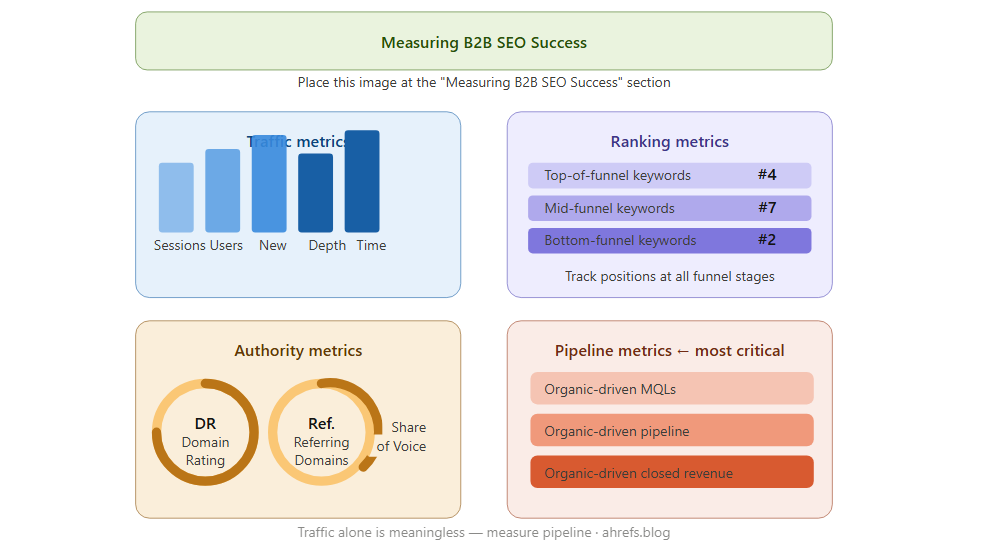The width and height of the screenshot is (995, 560).
Task: Click the Sessions label under the chart
Action: coord(180,245)
